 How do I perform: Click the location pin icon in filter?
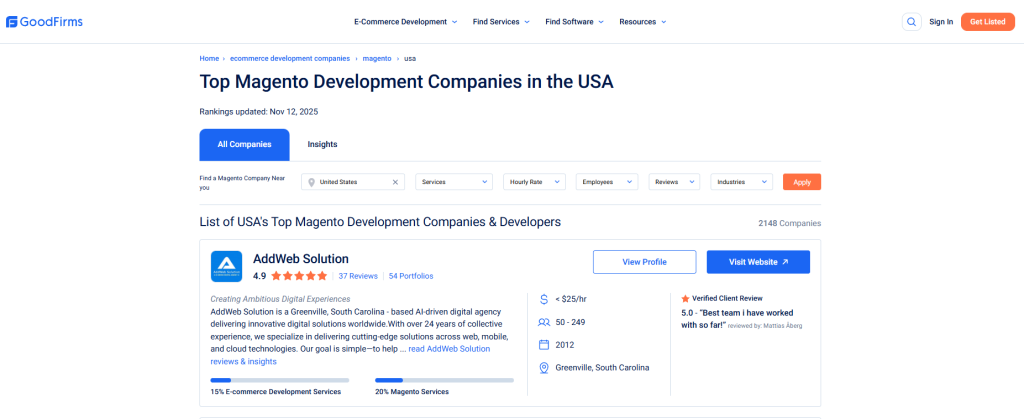[x=312, y=182]
